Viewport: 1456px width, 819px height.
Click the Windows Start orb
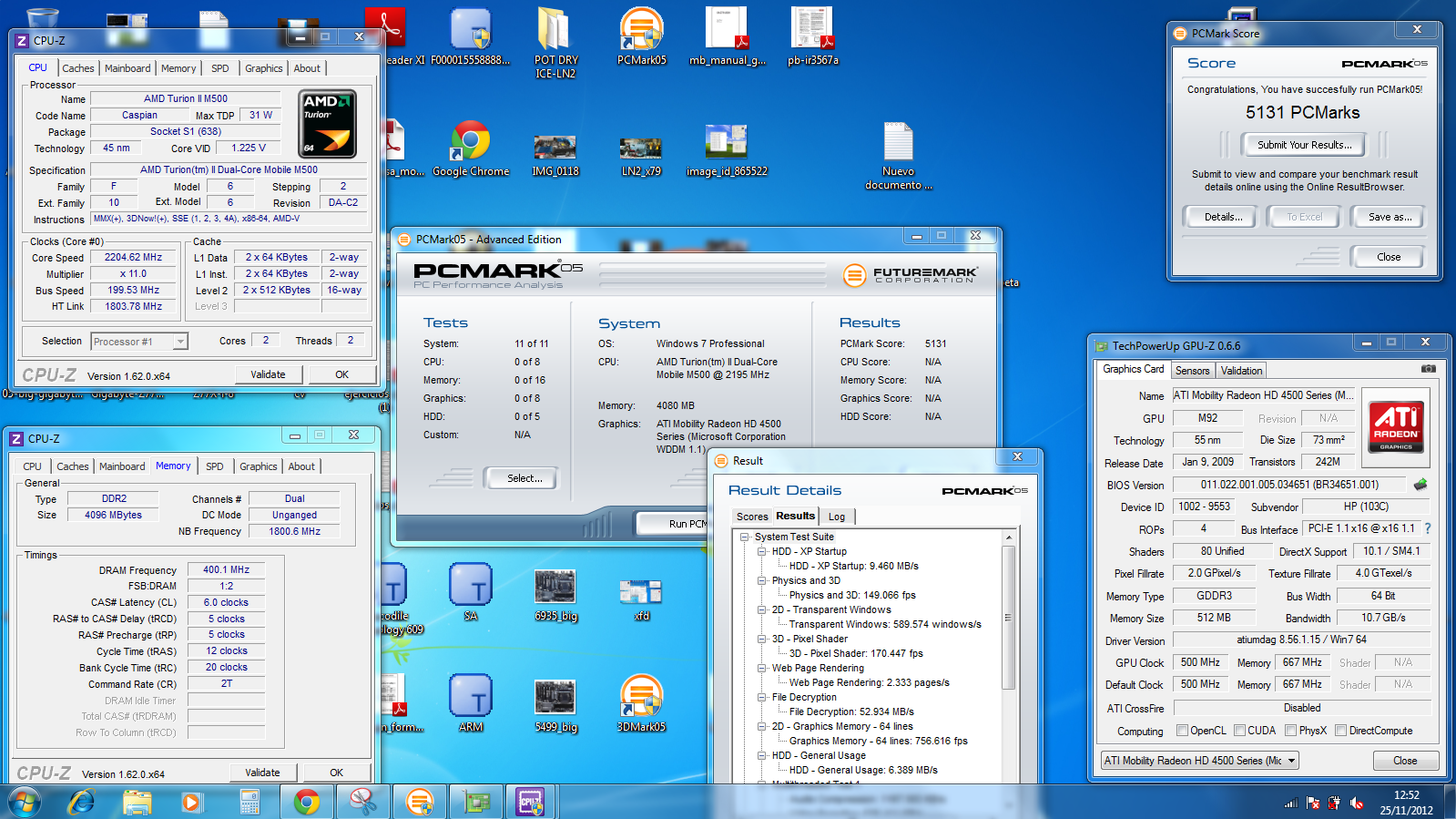pyautogui.click(x=25, y=802)
